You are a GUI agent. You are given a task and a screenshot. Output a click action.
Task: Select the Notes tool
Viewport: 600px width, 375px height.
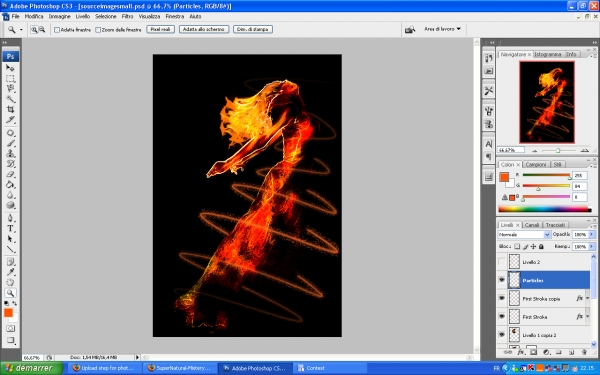(x=10, y=262)
